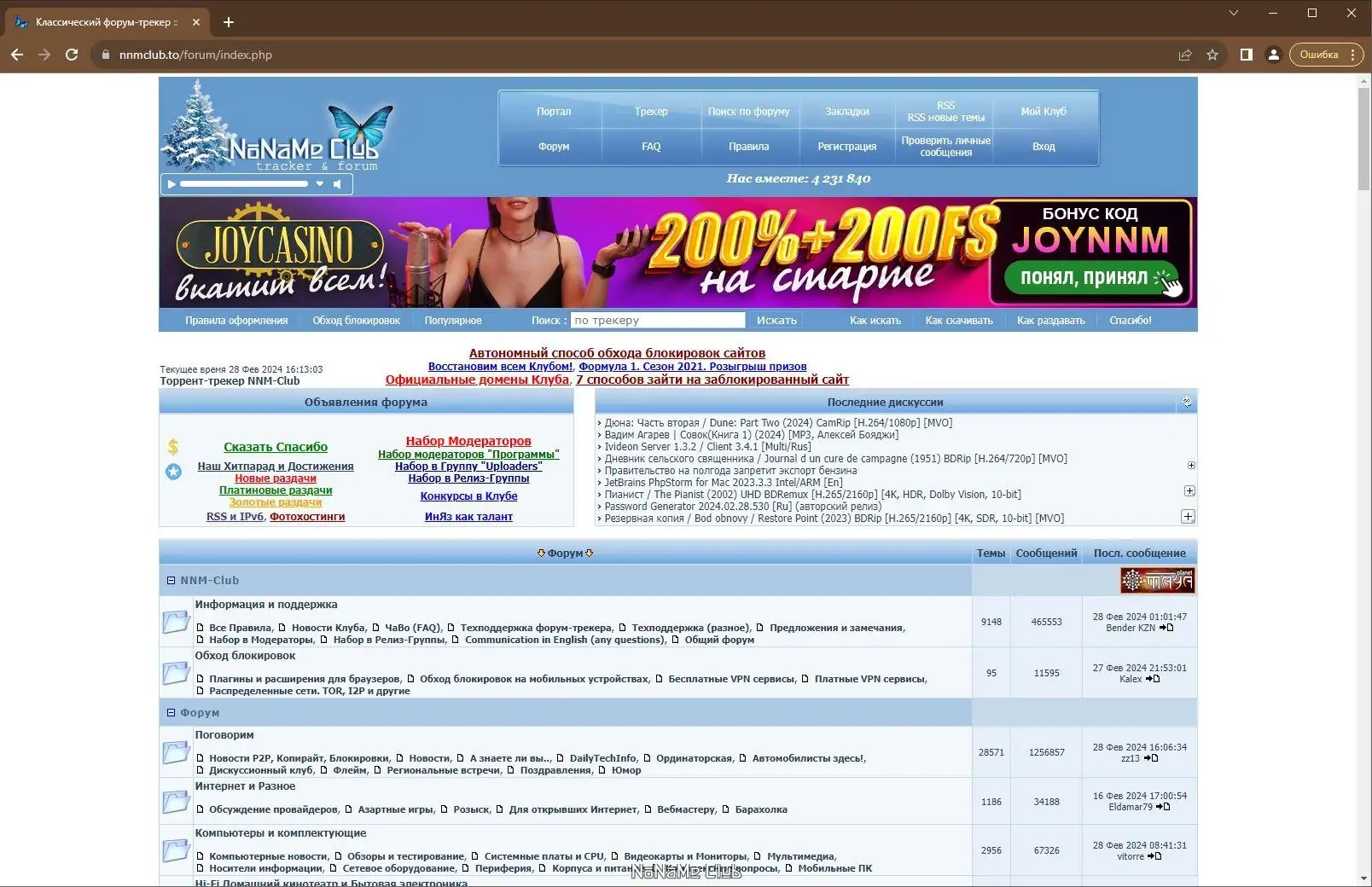Click the dollar sign icon near Сказать Спасибо
Viewport: 1372px width, 887px height.
tap(174, 445)
